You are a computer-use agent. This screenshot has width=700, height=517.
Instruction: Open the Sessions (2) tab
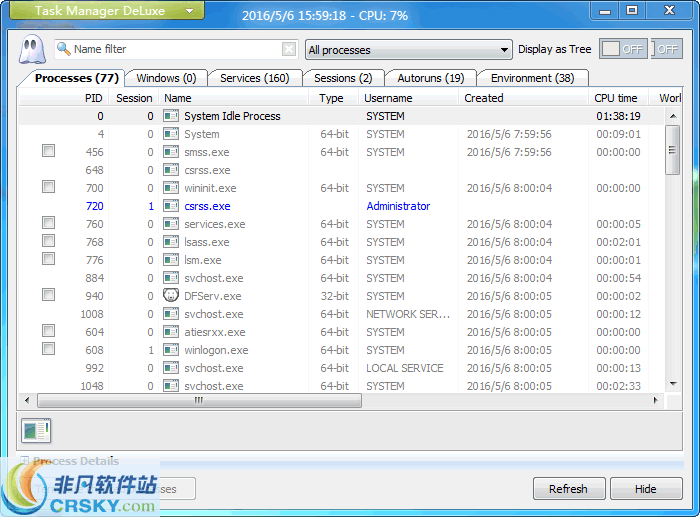(x=343, y=78)
